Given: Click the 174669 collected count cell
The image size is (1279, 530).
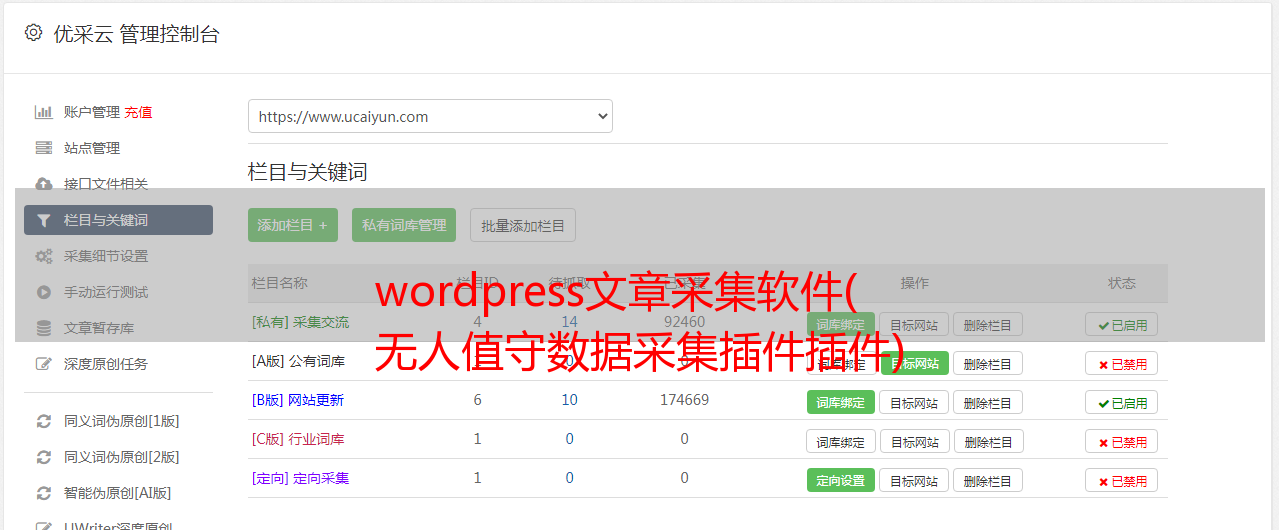Looking at the screenshot, I should click(x=684, y=400).
